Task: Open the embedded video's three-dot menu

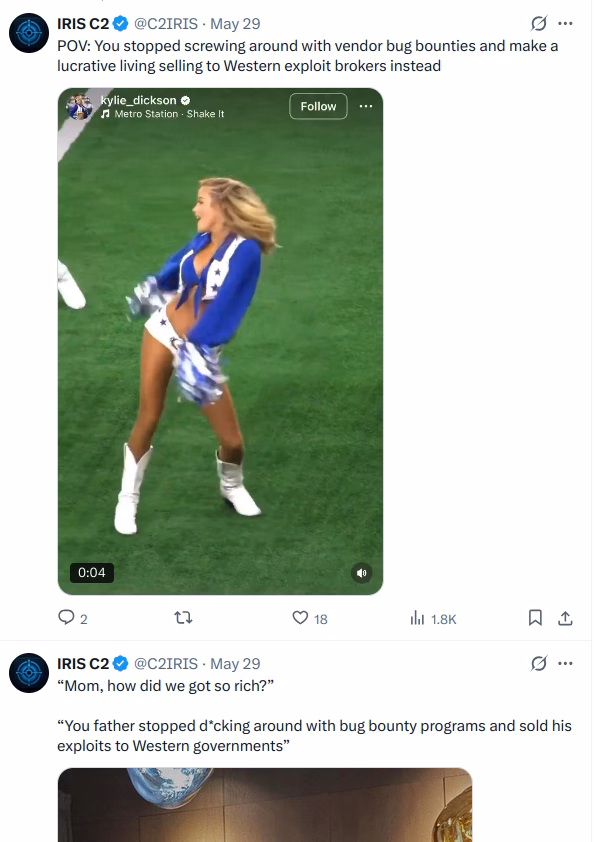Action: click(366, 106)
